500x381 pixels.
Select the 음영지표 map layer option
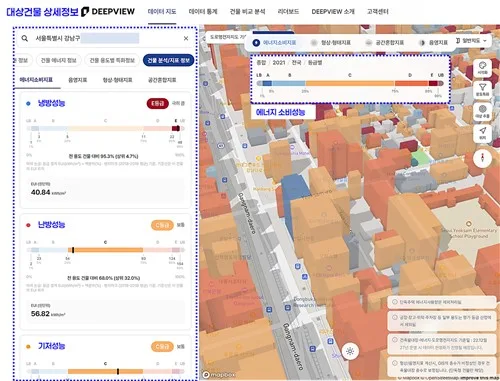coord(433,43)
